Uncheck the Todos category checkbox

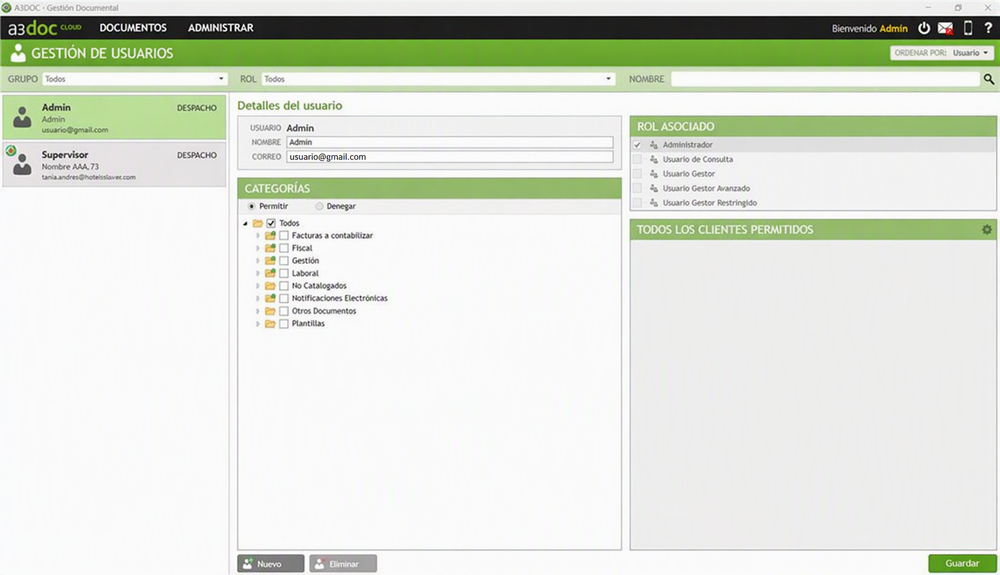pos(271,223)
